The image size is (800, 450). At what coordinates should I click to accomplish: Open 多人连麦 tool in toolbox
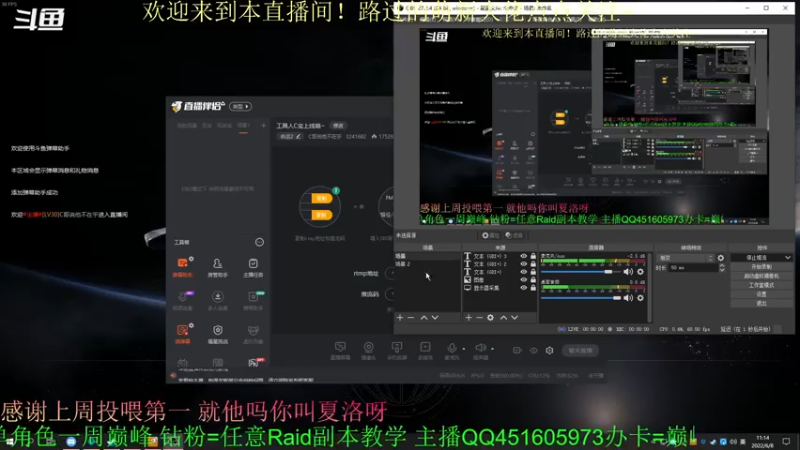tap(218, 301)
